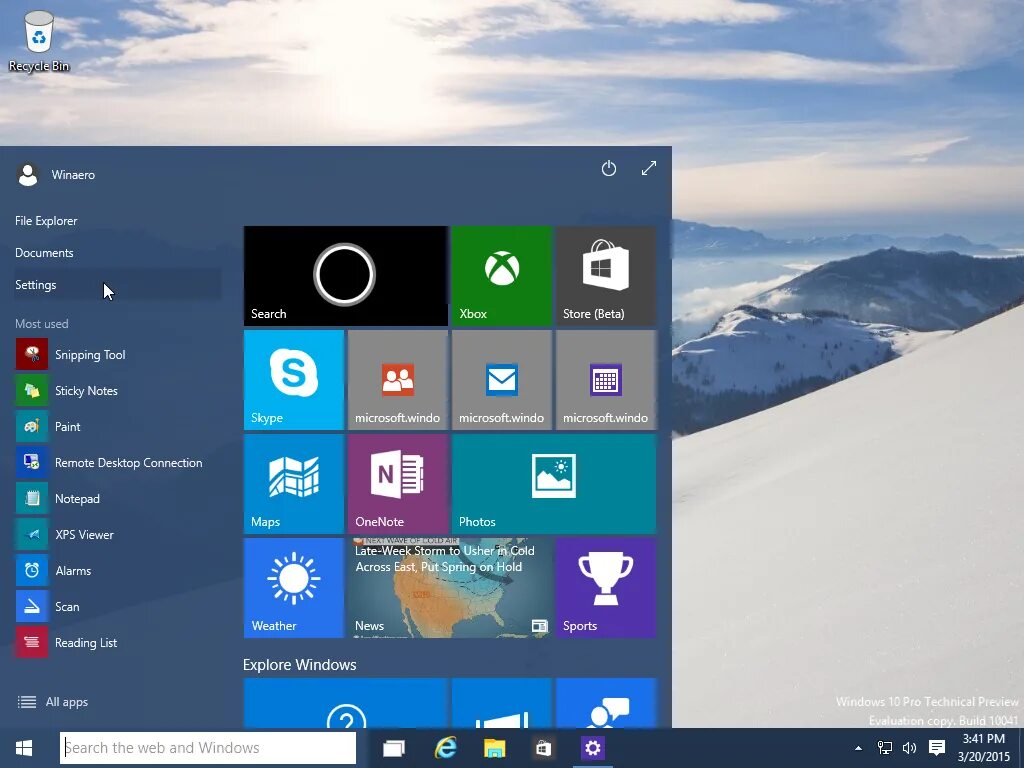This screenshot has width=1024, height=768.
Task: Show All apps list
Action: tap(52, 702)
